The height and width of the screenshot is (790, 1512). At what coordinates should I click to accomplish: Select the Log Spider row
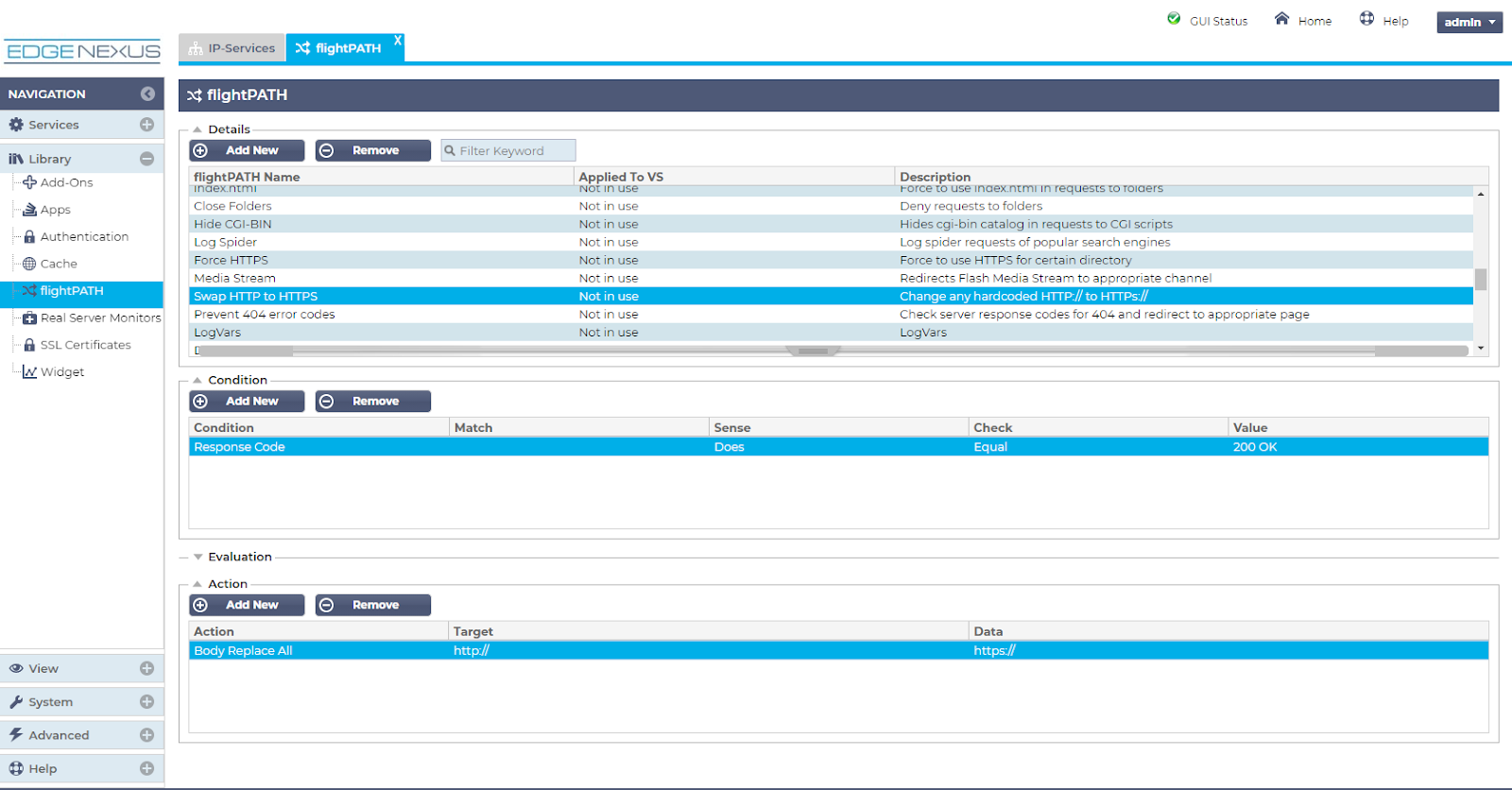(832, 242)
